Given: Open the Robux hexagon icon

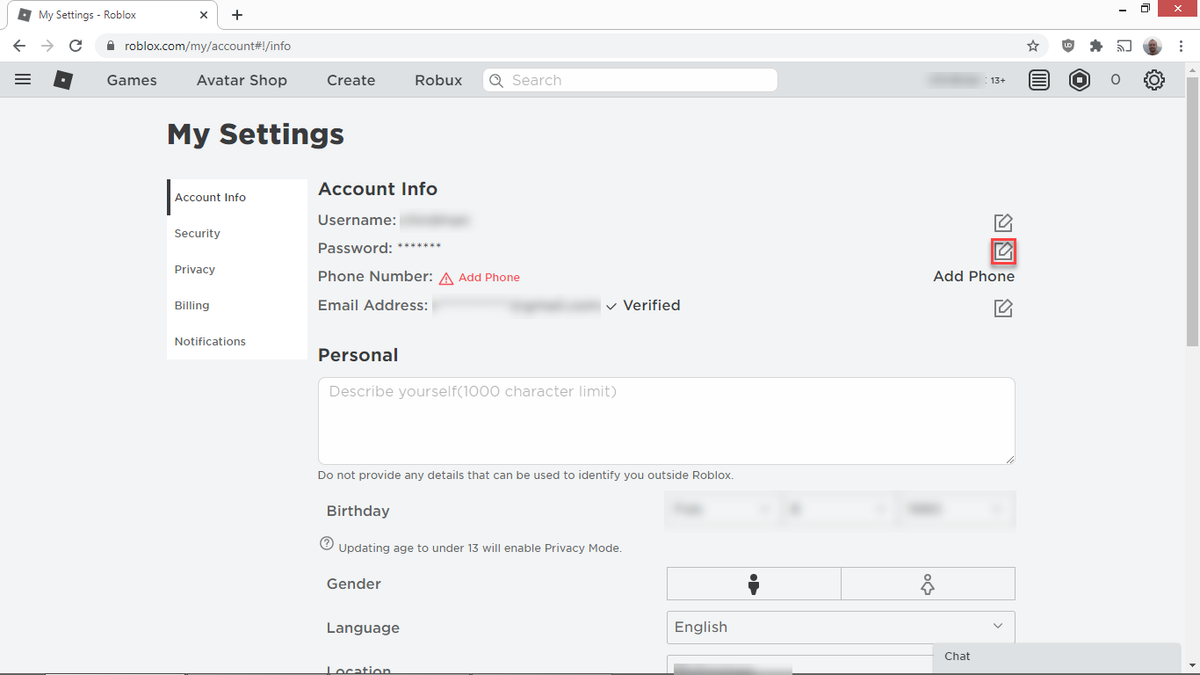Looking at the screenshot, I should [x=1080, y=80].
